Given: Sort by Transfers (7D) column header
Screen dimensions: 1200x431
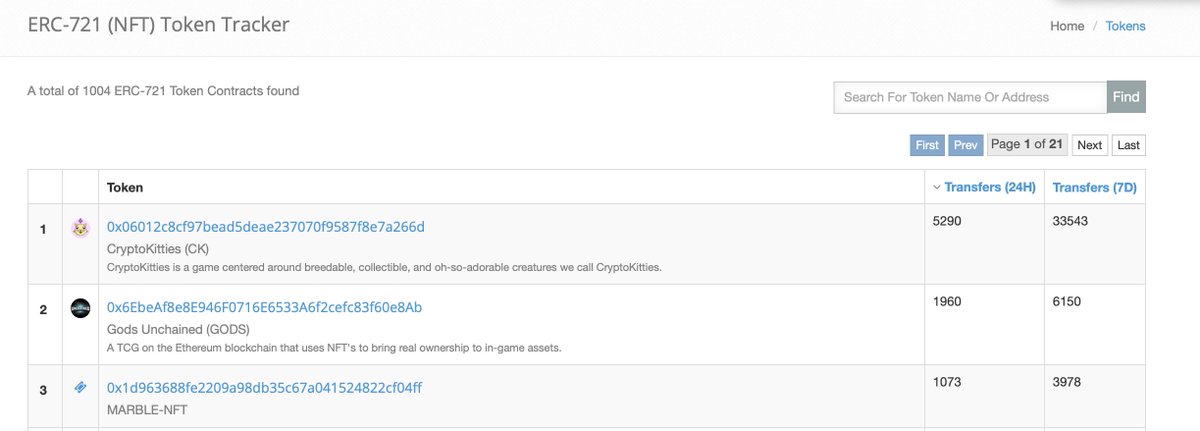Looking at the screenshot, I should [x=1095, y=187].
